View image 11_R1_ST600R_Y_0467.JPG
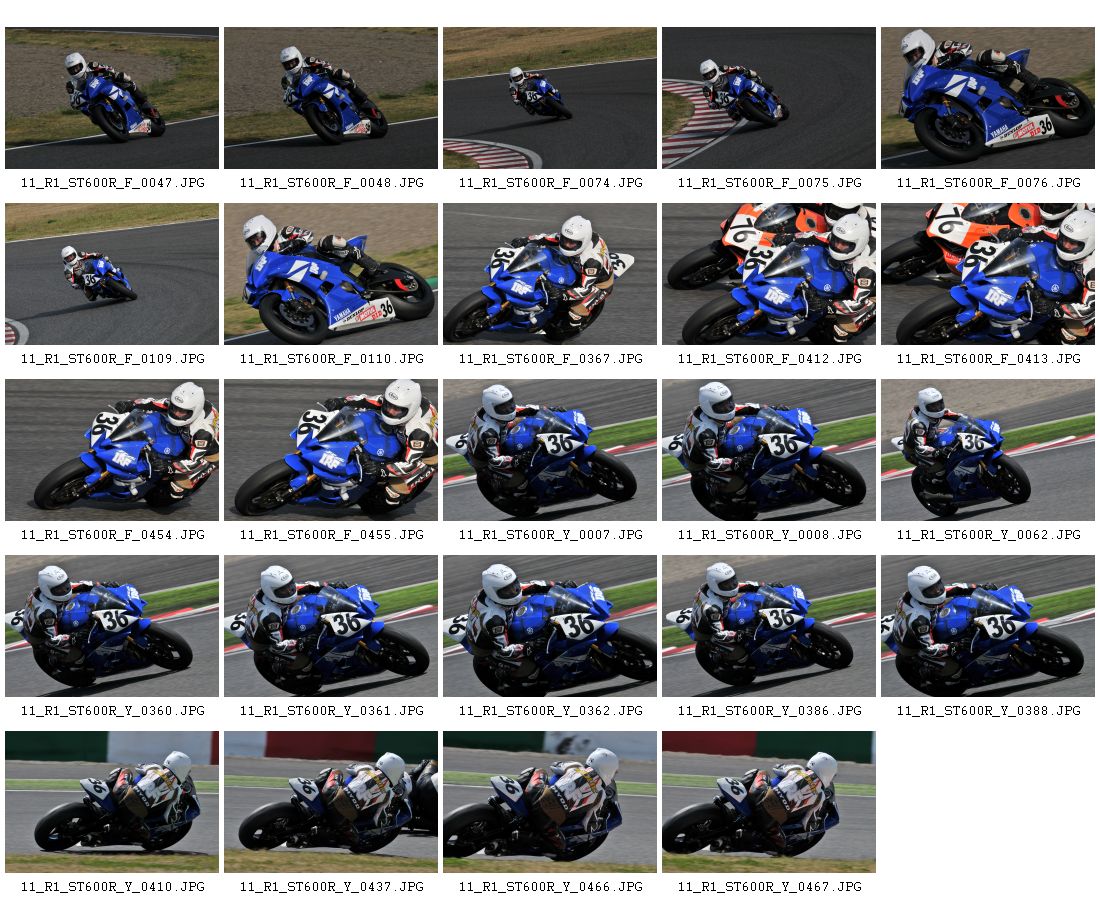The height and width of the screenshot is (900, 1100). [769, 802]
